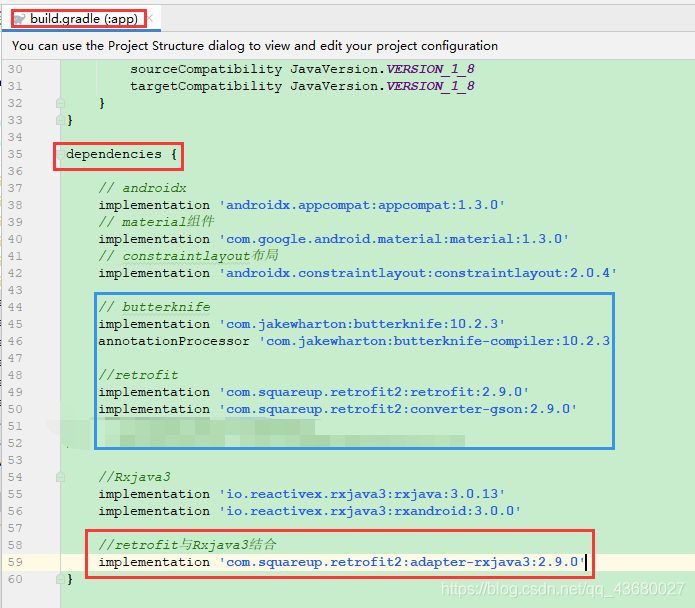Click the 'io.reactivex.rxjava3:rxandroid:3.0.0' string
Image resolution: width=695 pixels, height=608 pixels.
pyautogui.click(x=370, y=511)
